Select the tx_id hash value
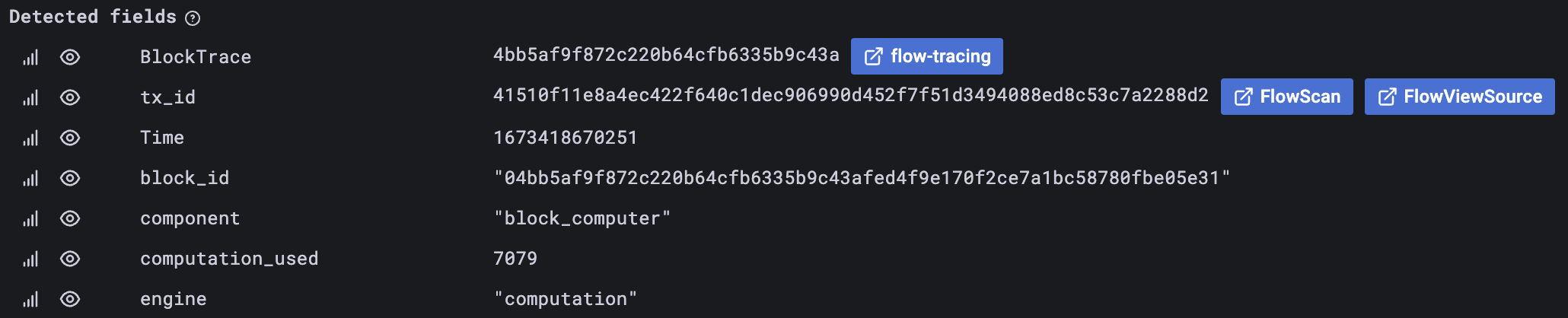Screen dimensions: 1568x318 point(850,96)
